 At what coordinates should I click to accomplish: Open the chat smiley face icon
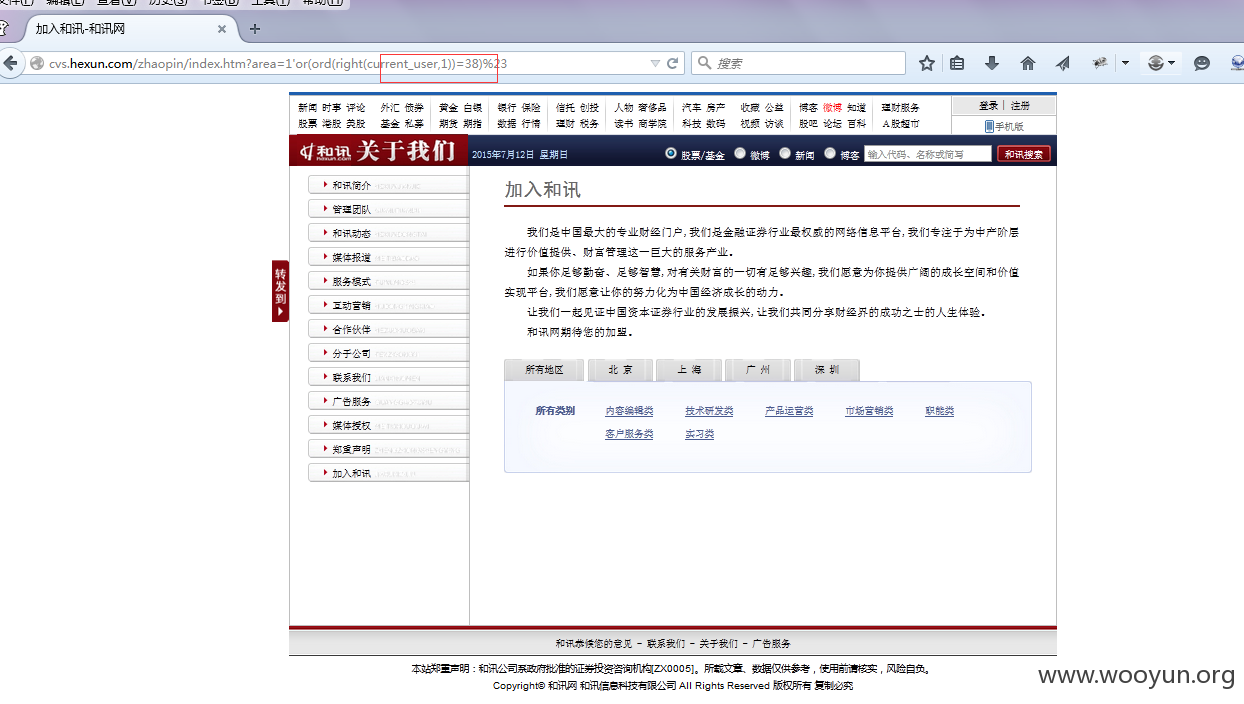point(1202,63)
